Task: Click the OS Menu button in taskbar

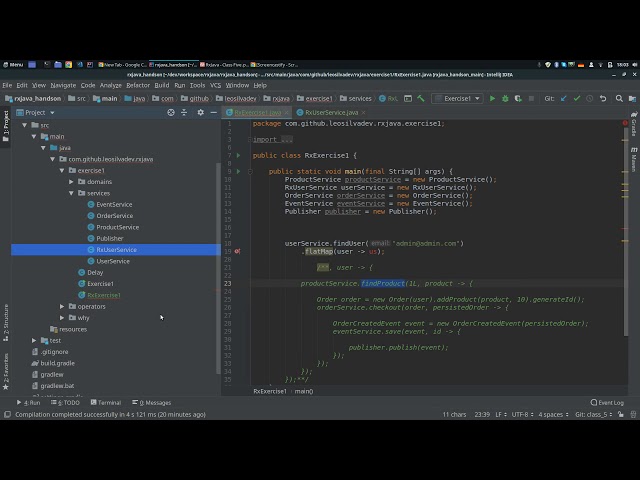Action: click(x=13, y=64)
